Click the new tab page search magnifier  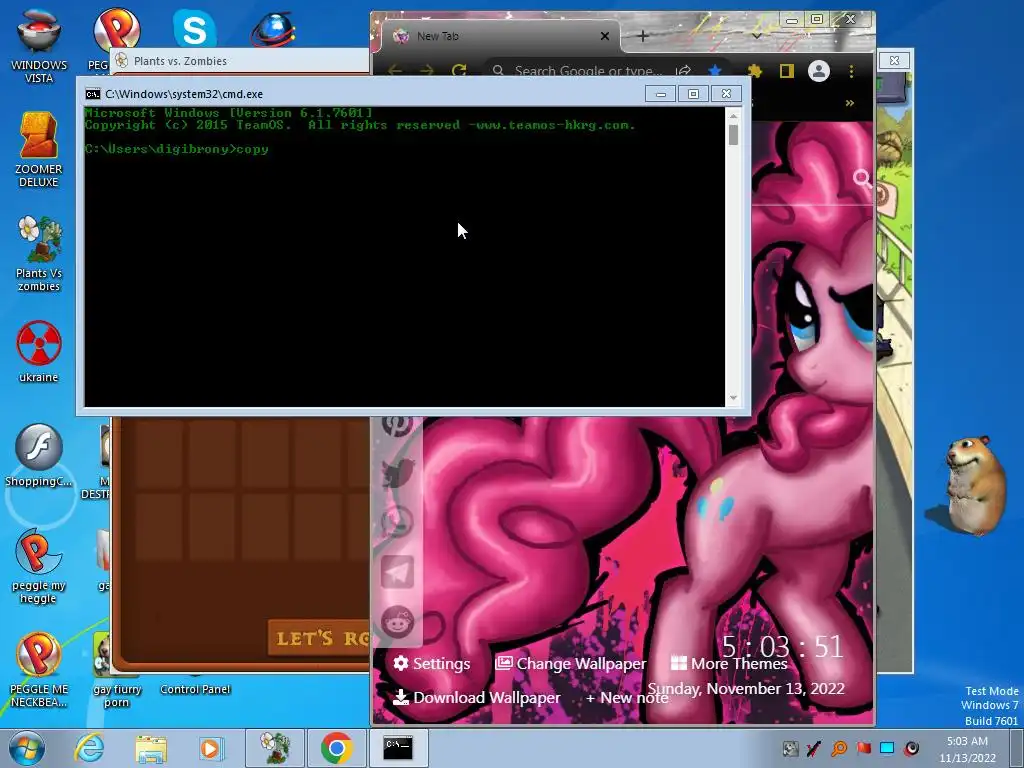pyautogui.click(x=862, y=178)
